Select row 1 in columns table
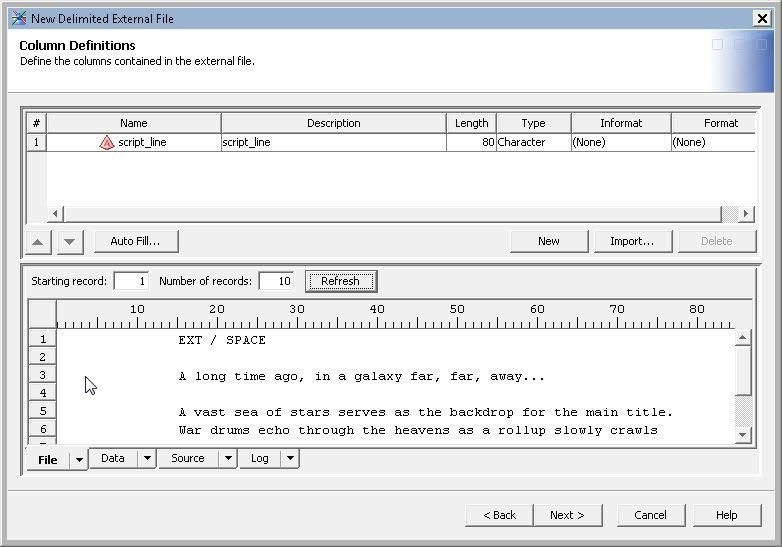Screen dimensions: 782x547 pyautogui.click(x=36, y=143)
